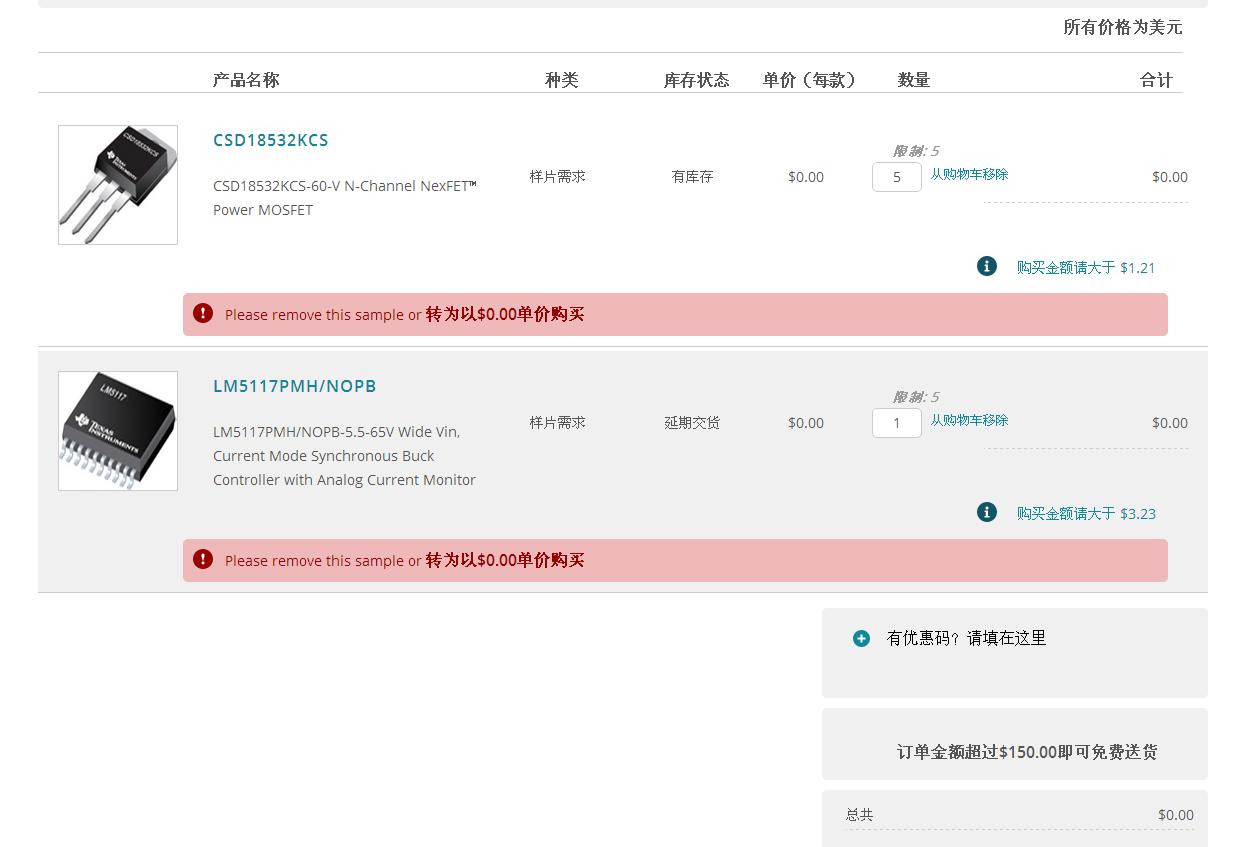Image resolution: width=1251 pixels, height=847 pixels.
Task: Open purchase amount over $1.21 link
Action: [1086, 267]
